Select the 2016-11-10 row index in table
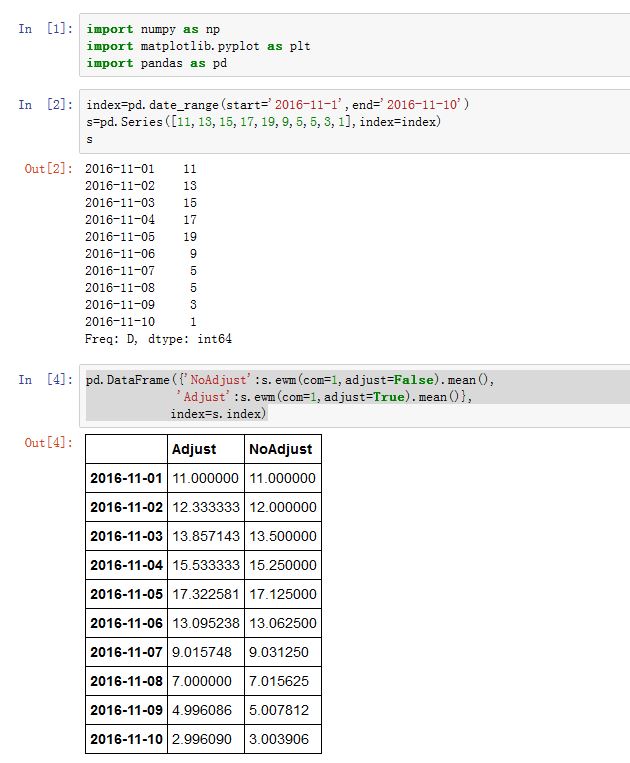630x763 pixels. point(126,739)
